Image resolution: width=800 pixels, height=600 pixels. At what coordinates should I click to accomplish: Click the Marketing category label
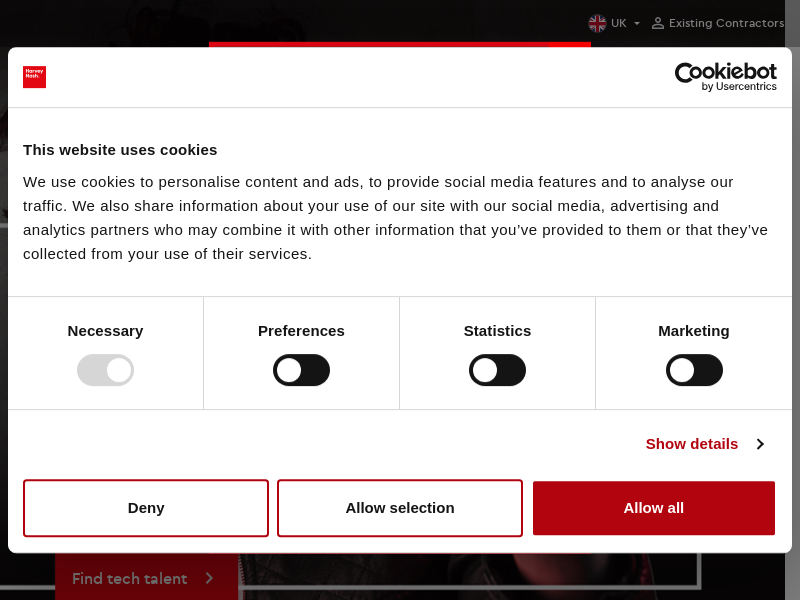point(694,331)
